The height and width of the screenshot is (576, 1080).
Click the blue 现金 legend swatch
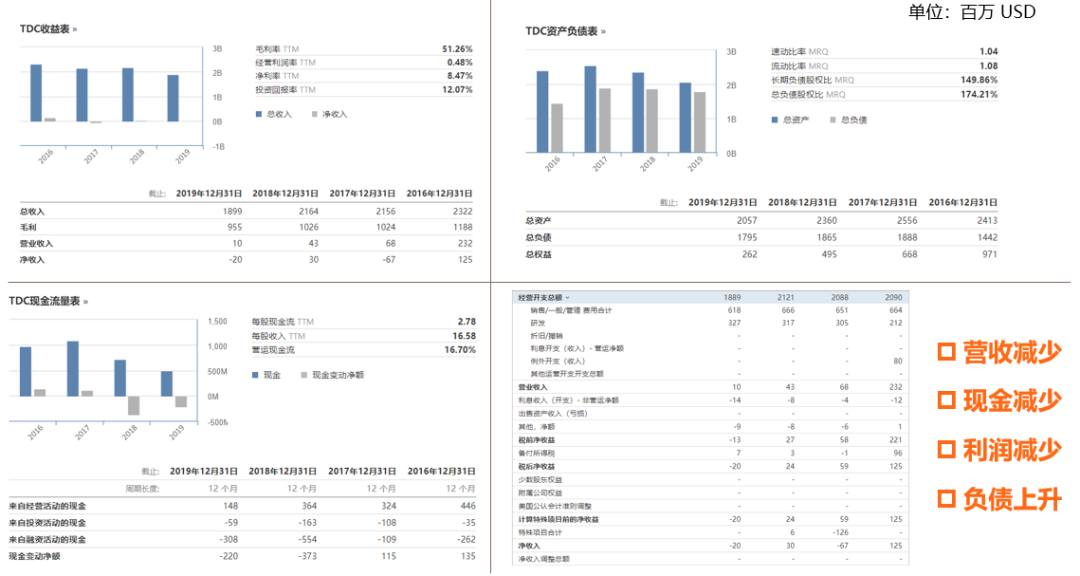tap(256, 375)
